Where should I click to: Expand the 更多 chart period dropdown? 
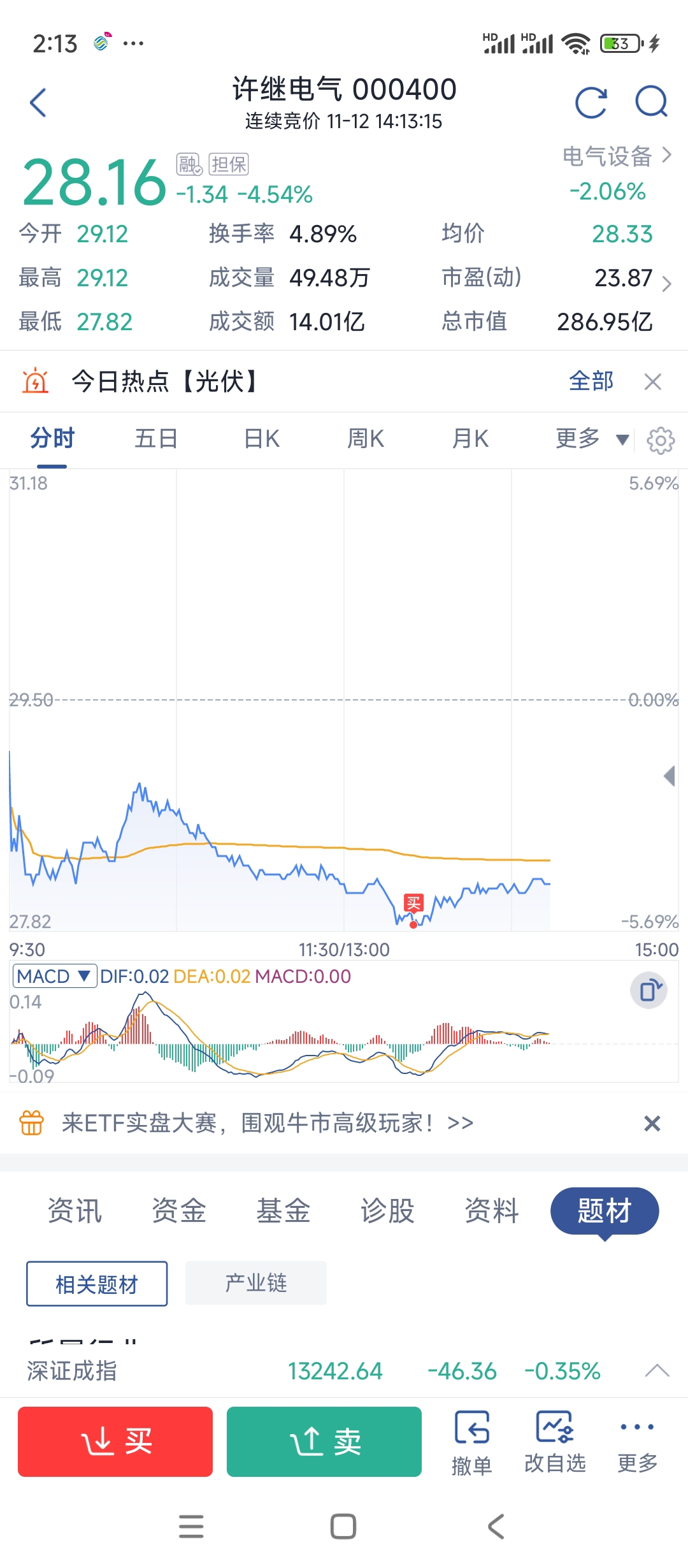coord(592,439)
